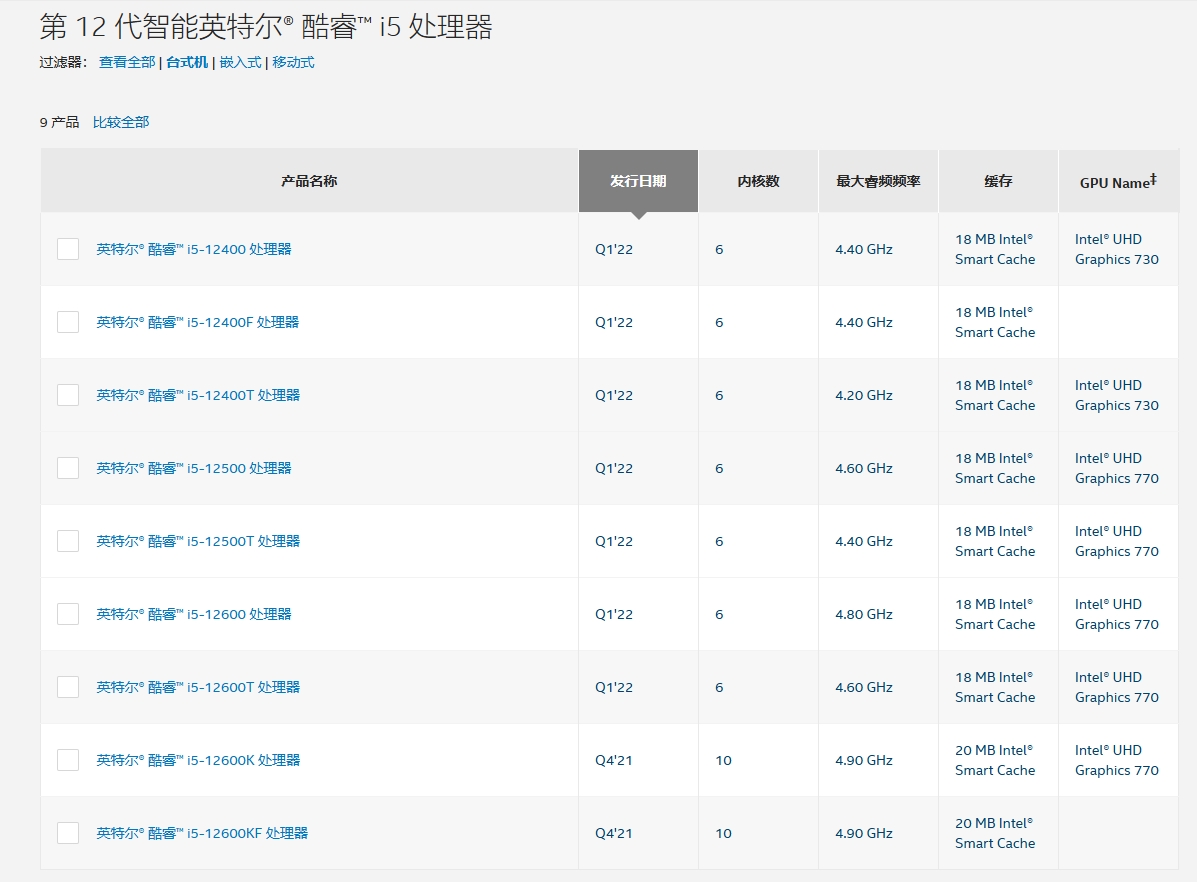Open the i5-12600K processor product page
The height and width of the screenshot is (885, 1197).
pyautogui.click(x=200, y=759)
